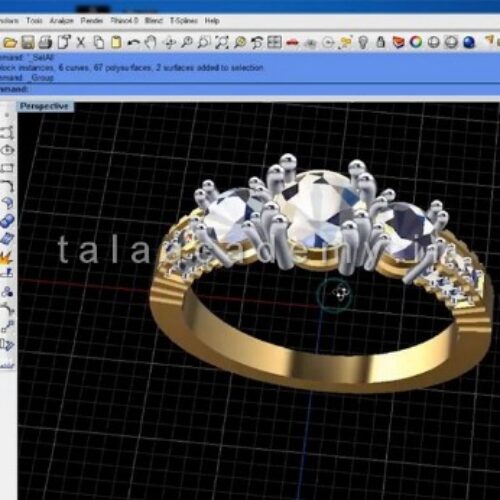
Task: Activate Zoom Window tool
Action: click(204, 42)
